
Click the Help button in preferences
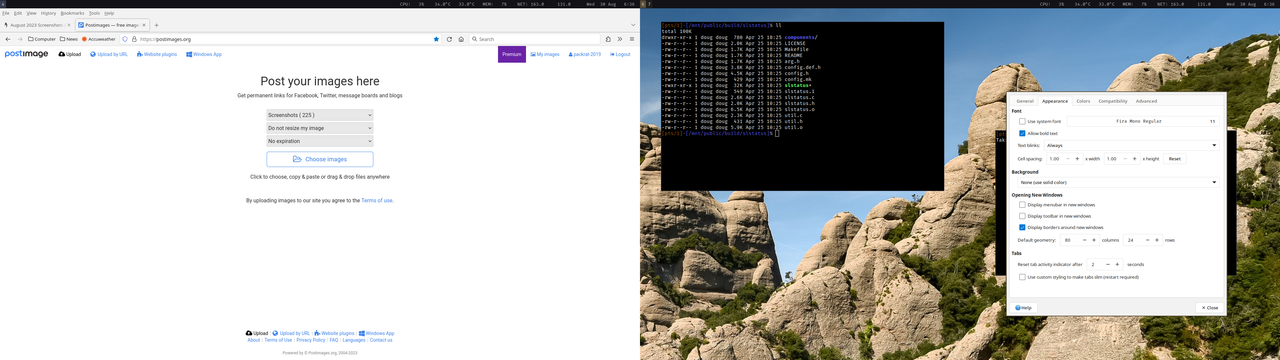click(1024, 307)
